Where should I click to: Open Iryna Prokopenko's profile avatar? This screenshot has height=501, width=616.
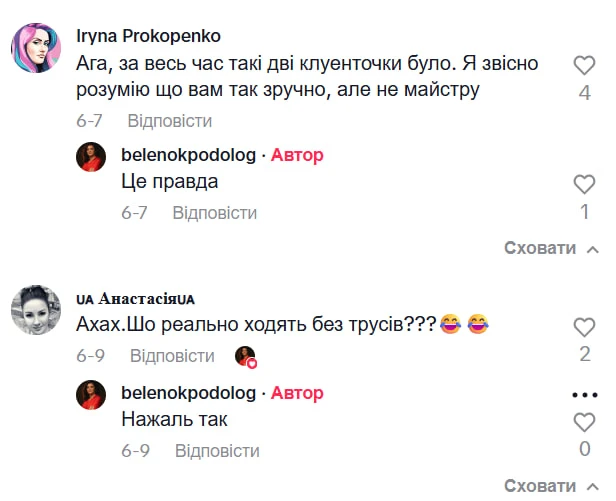coord(39,50)
